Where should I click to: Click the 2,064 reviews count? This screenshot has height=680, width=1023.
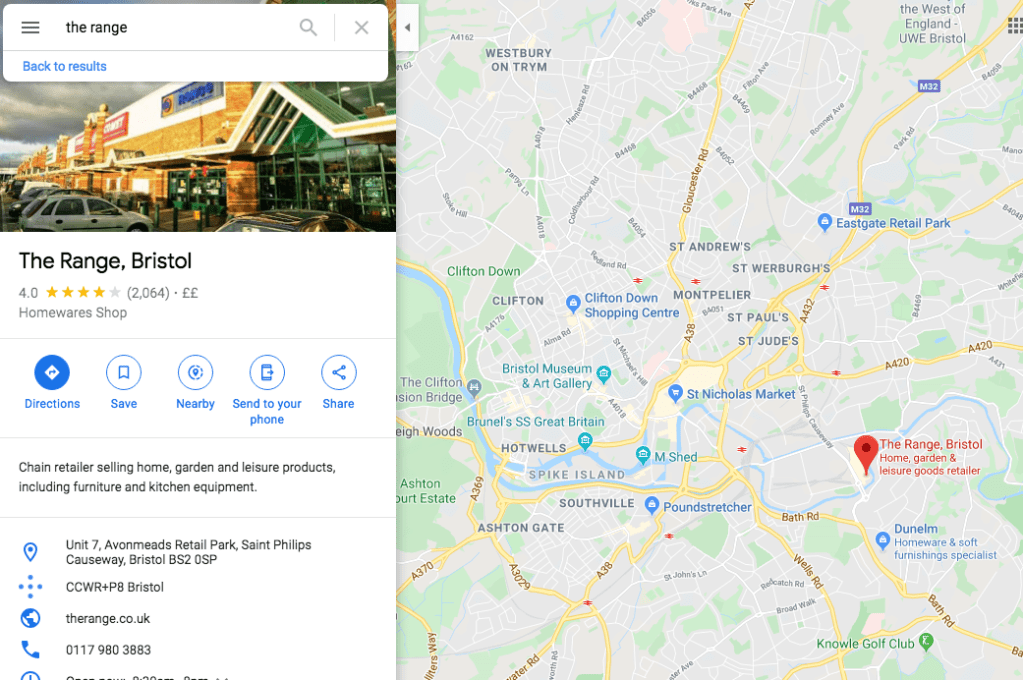(148, 293)
